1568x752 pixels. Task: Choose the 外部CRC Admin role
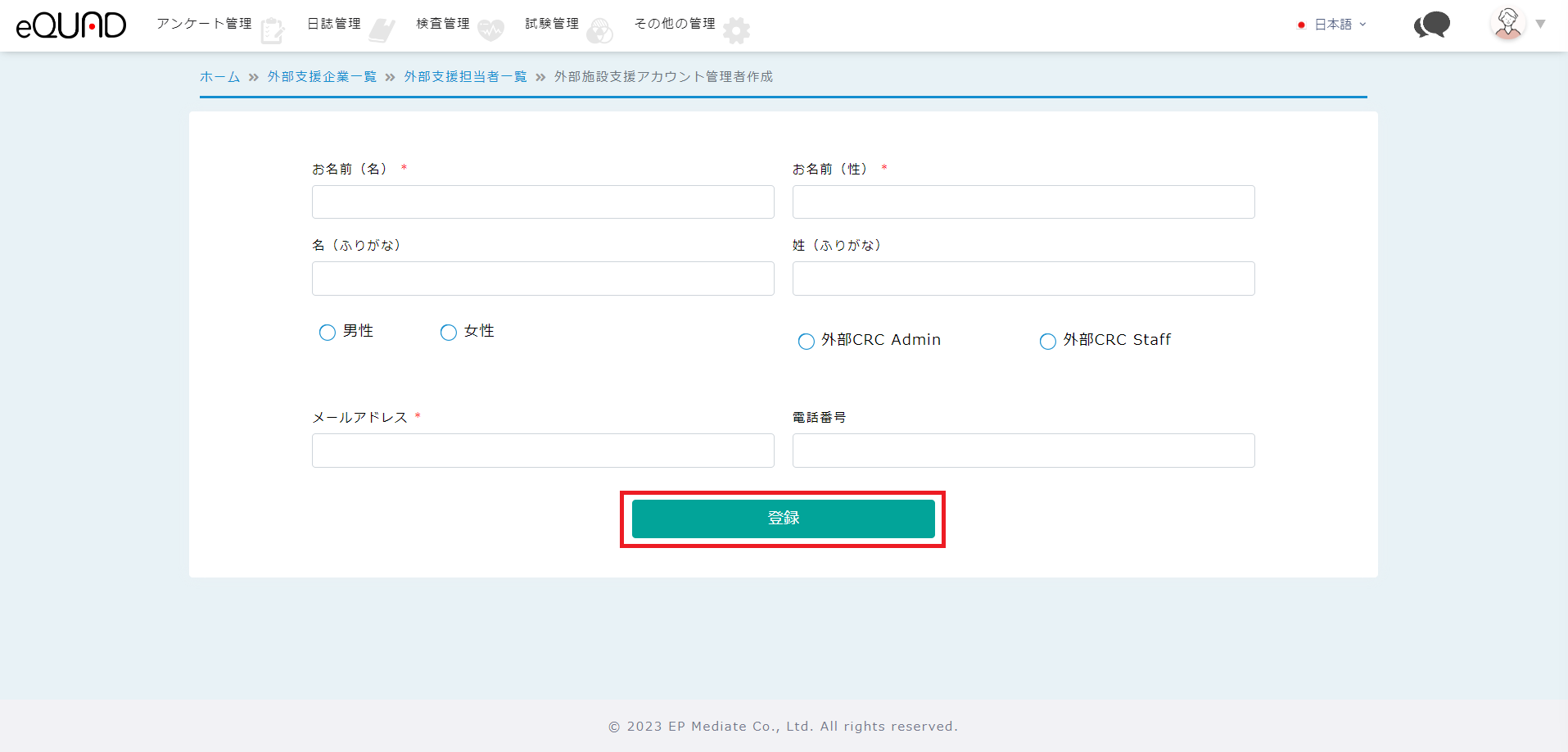807,342
